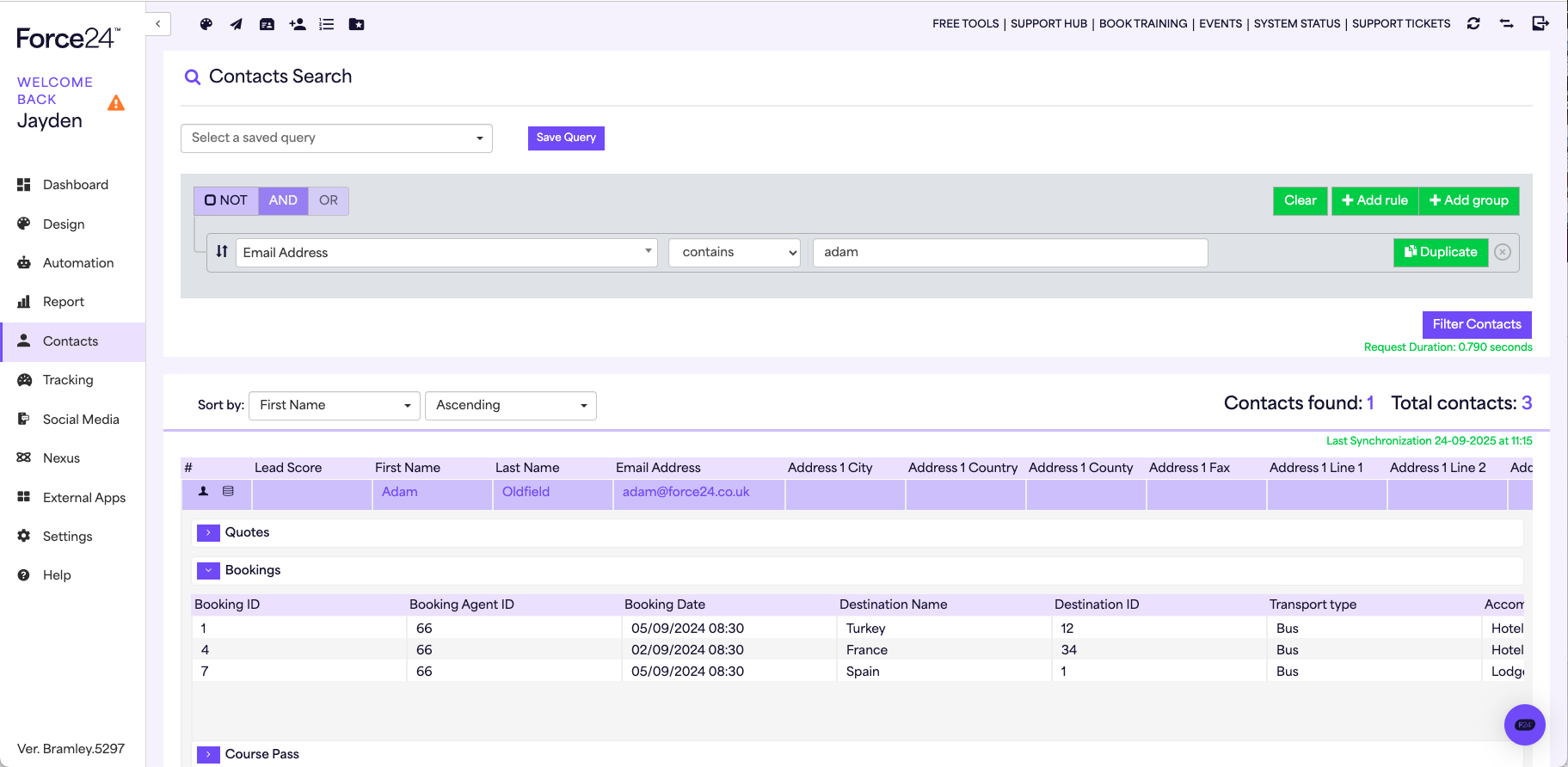The width and height of the screenshot is (1568, 767).
Task: Expand the Quotes section
Action: (x=208, y=533)
